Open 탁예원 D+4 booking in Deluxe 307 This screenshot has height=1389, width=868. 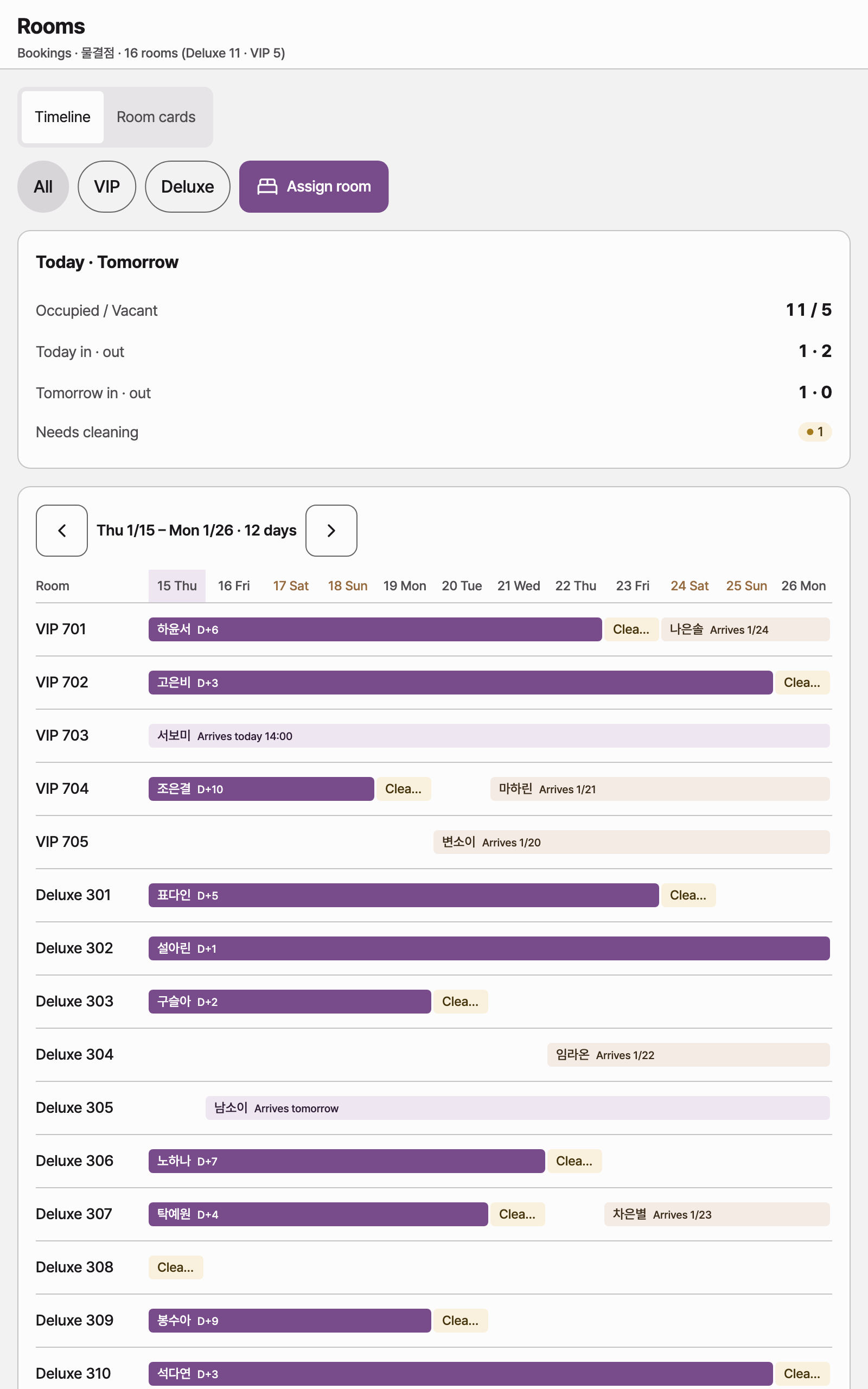pos(318,1214)
